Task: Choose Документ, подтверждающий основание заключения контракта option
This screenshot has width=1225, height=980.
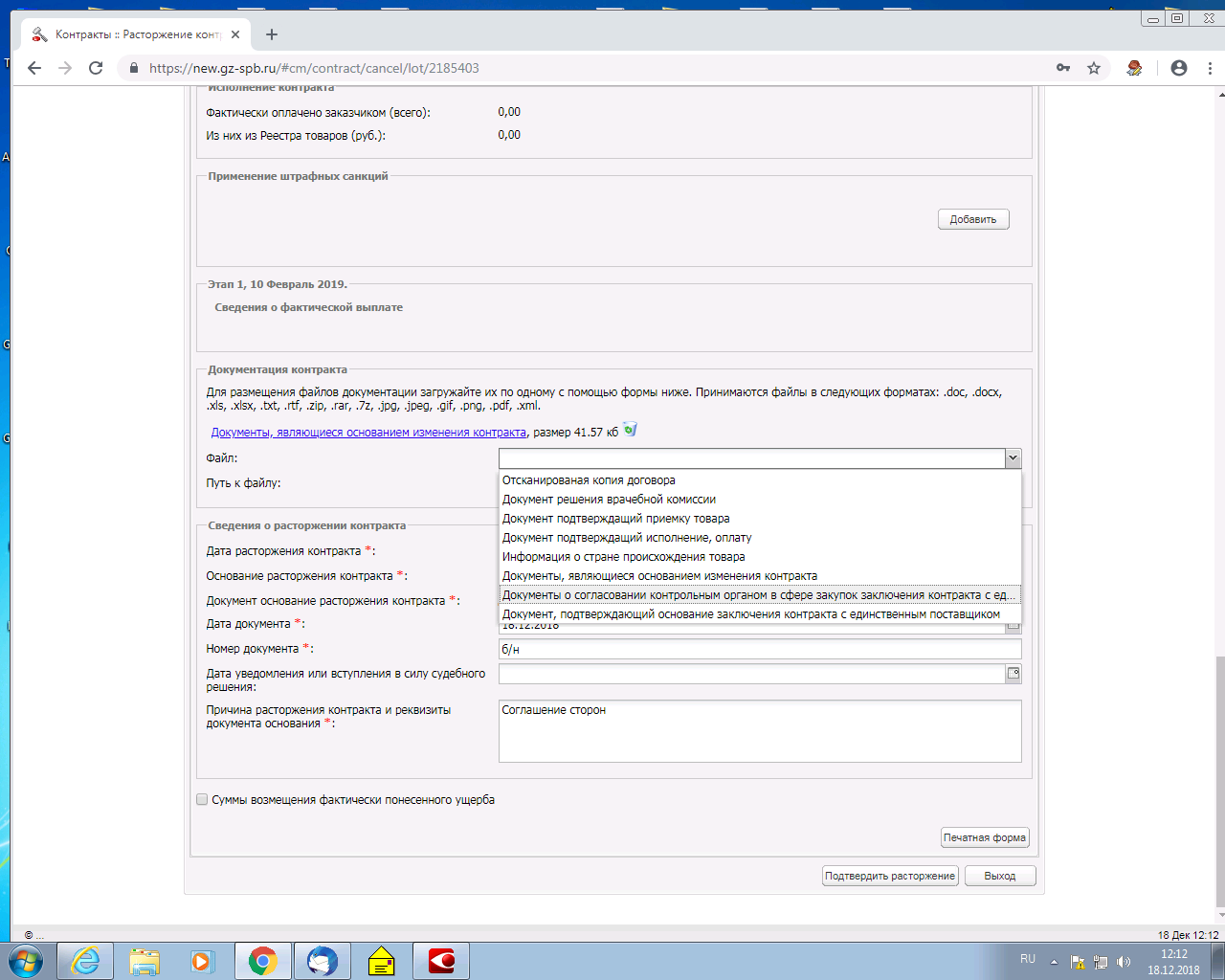Action: coord(760,614)
